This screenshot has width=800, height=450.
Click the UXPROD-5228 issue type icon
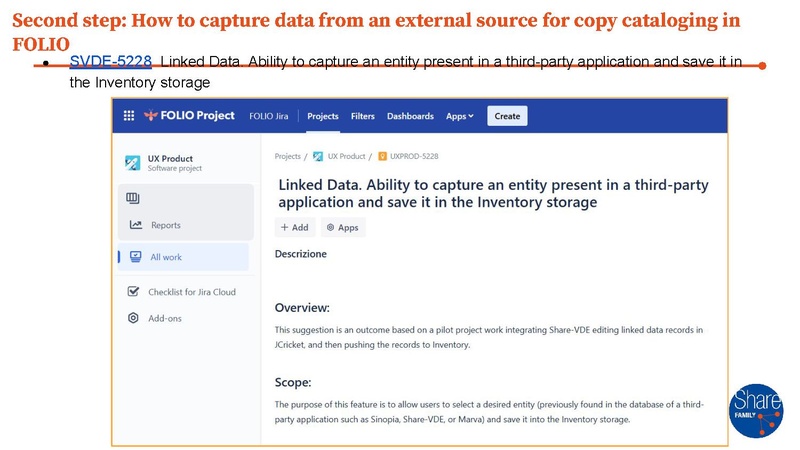tap(382, 157)
